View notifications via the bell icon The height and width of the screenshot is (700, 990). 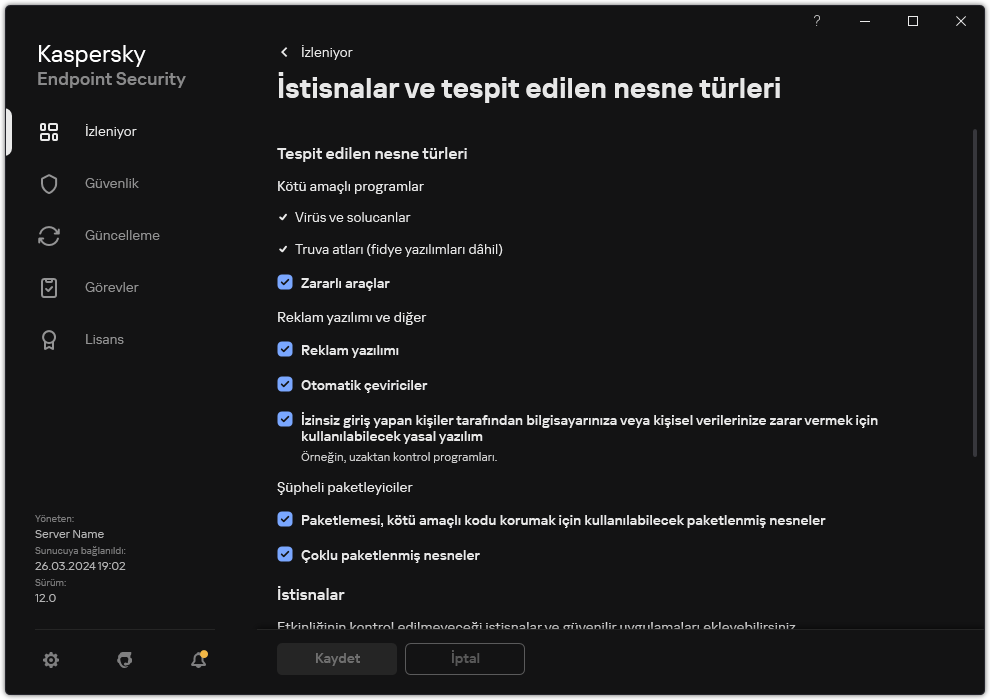pyautogui.click(x=196, y=659)
